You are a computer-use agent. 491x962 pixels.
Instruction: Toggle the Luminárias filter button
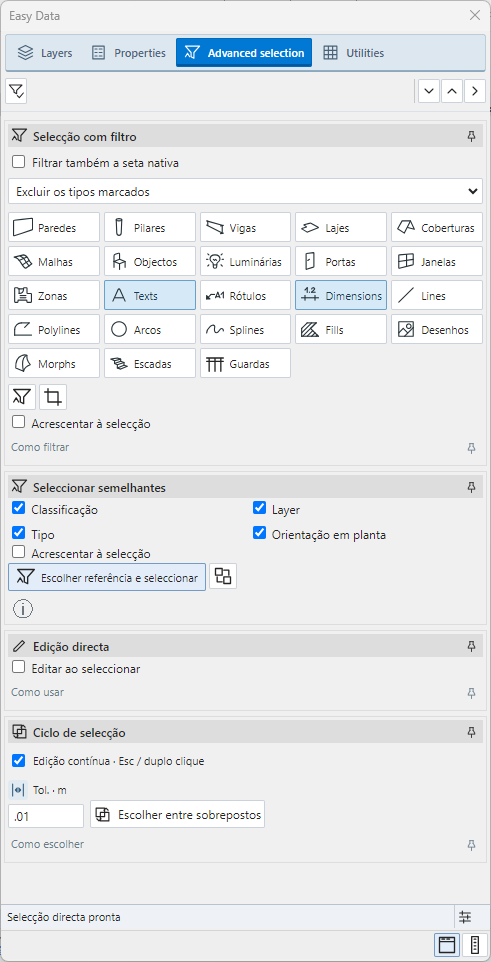point(246,262)
